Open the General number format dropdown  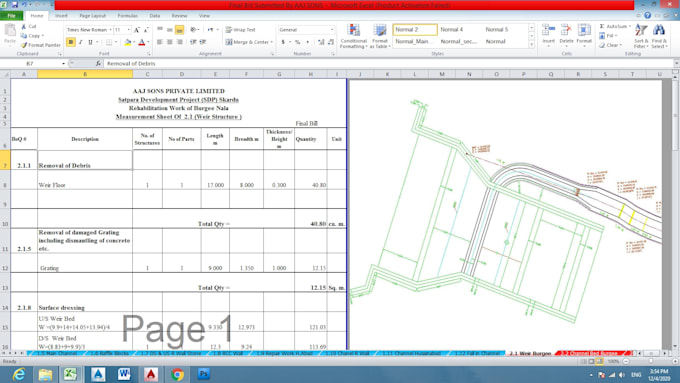[332, 30]
